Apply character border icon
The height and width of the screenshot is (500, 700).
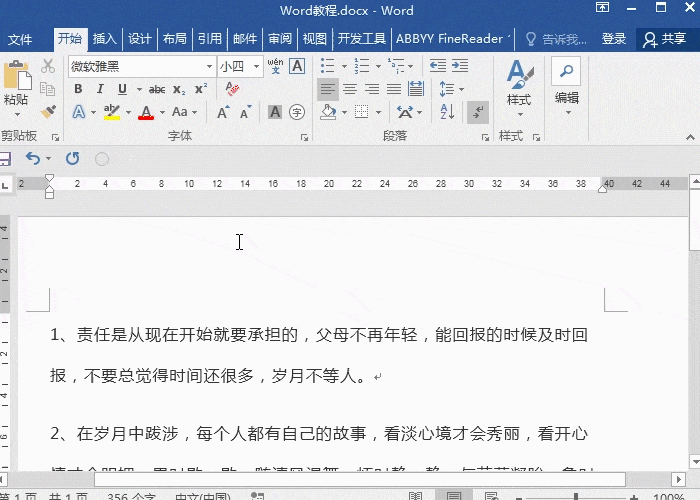297,66
